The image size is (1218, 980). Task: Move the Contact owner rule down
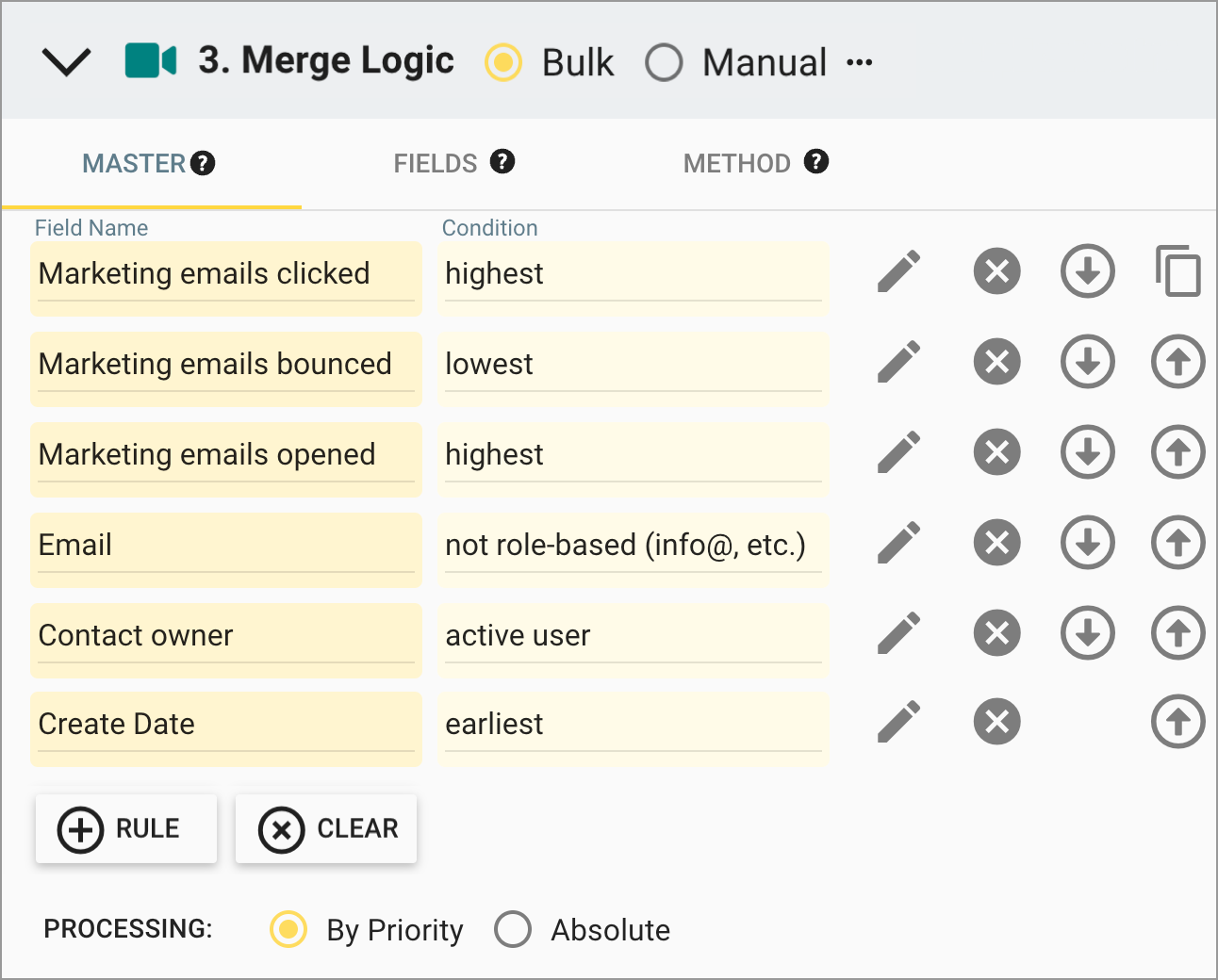1087,633
